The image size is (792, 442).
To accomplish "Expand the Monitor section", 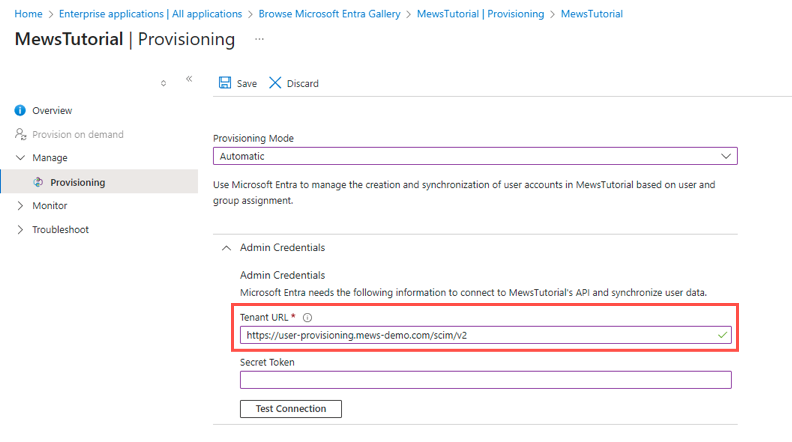I will pyautogui.click(x=20, y=206).
